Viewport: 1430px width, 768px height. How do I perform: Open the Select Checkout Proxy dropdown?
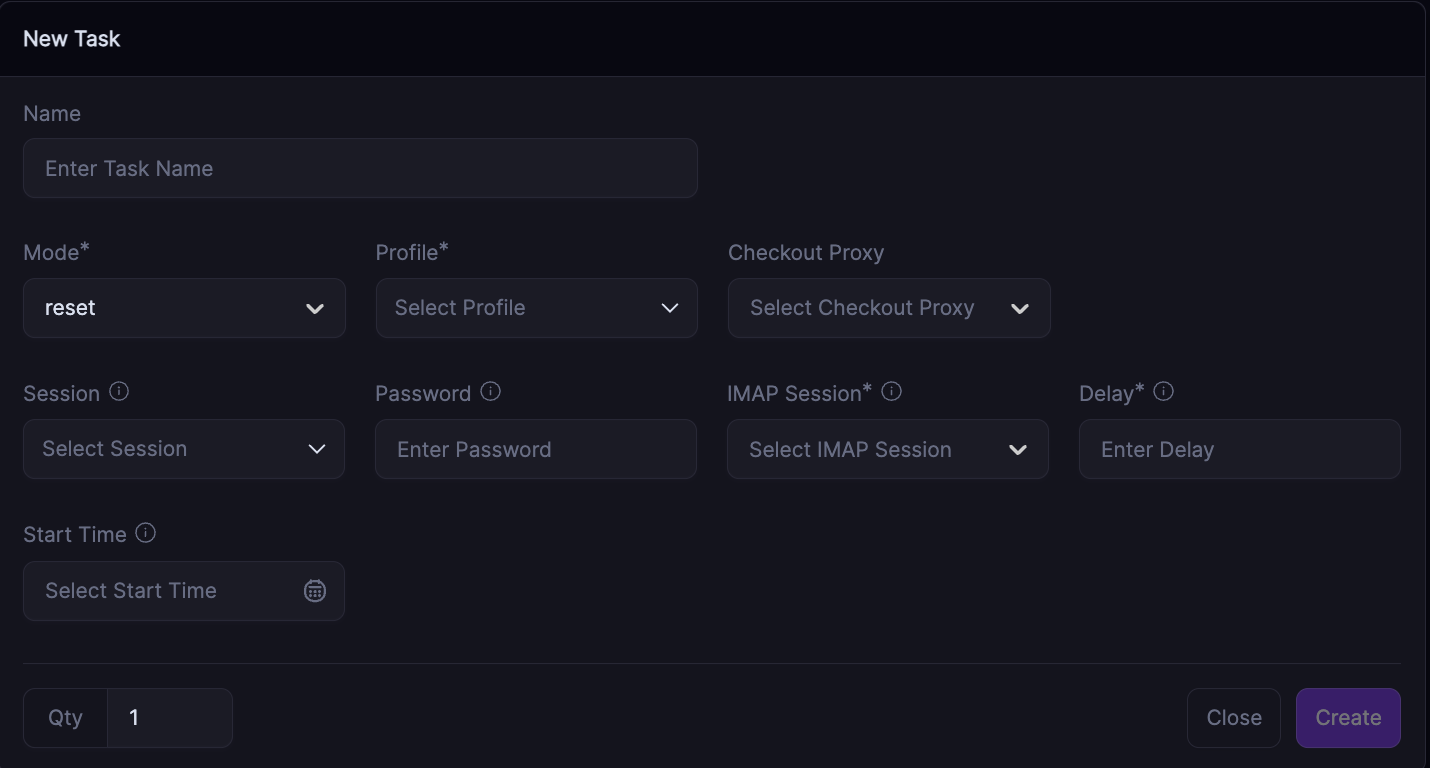pos(870,308)
